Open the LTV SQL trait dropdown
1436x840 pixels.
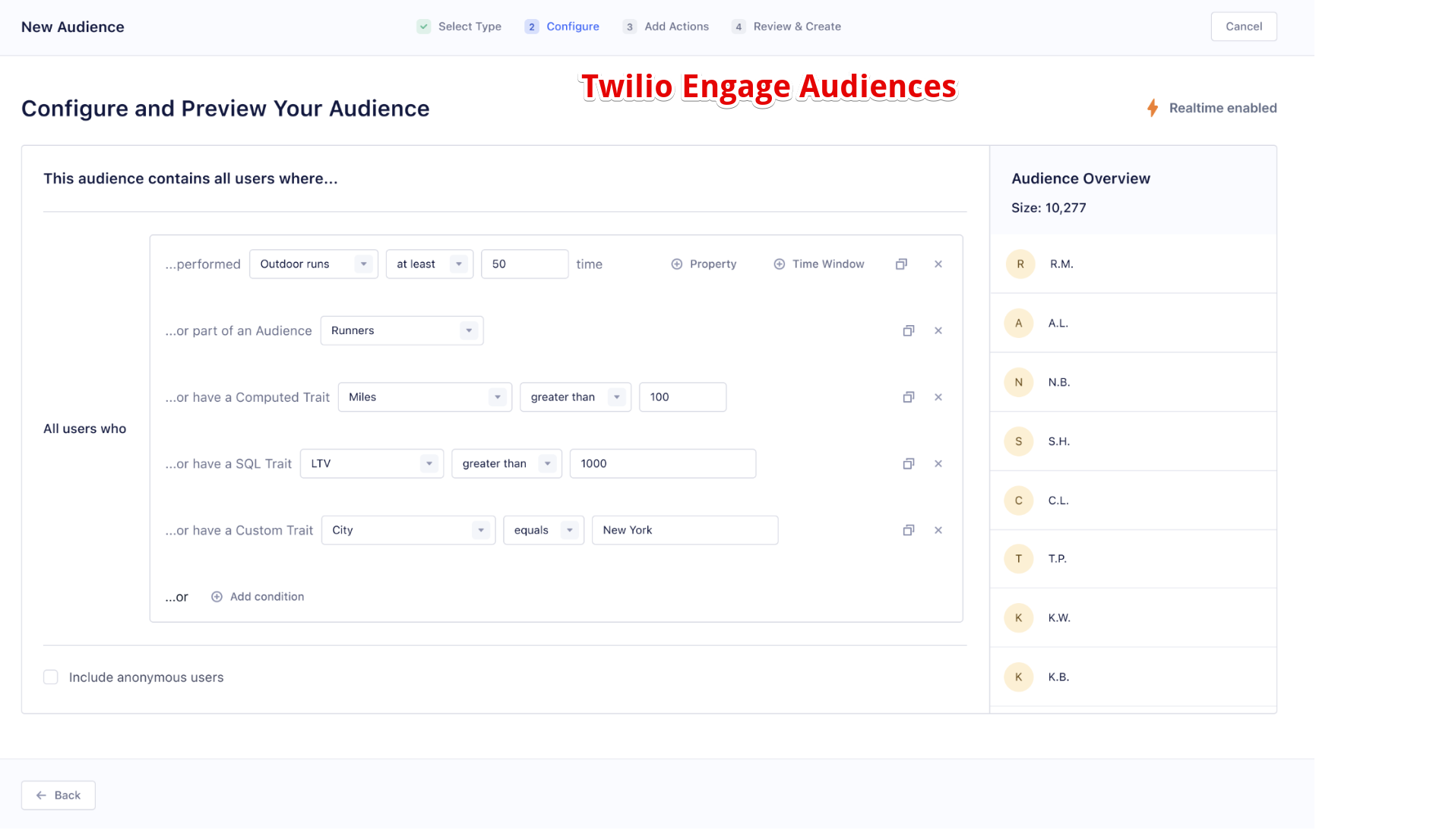(x=372, y=463)
